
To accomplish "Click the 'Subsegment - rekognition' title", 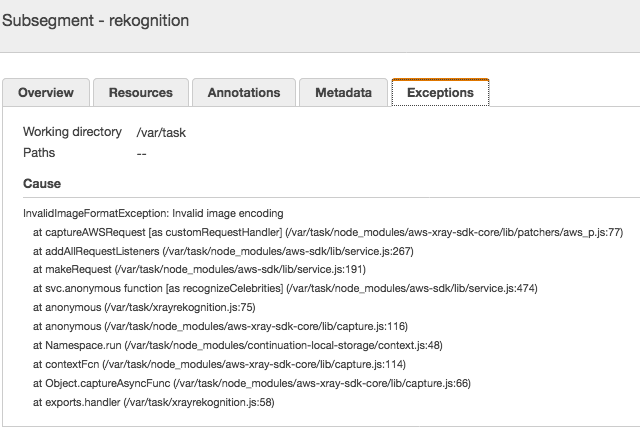I will click(96, 20).
